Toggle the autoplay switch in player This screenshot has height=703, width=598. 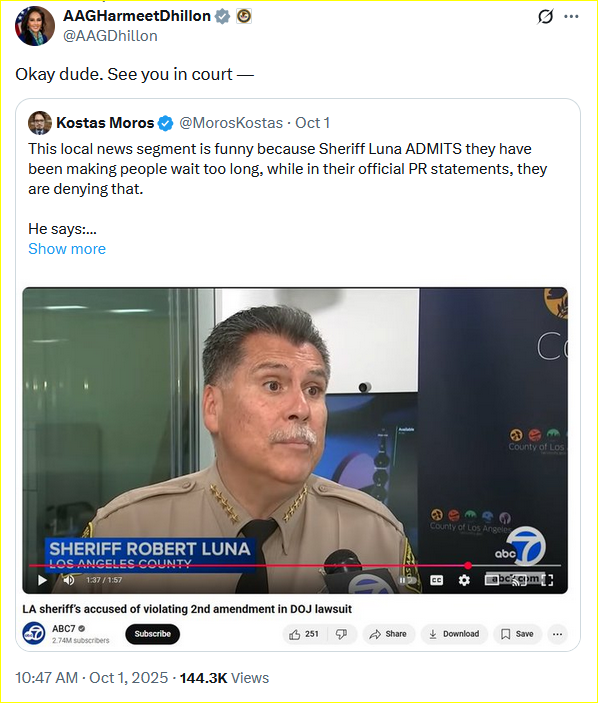coord(407,580)
